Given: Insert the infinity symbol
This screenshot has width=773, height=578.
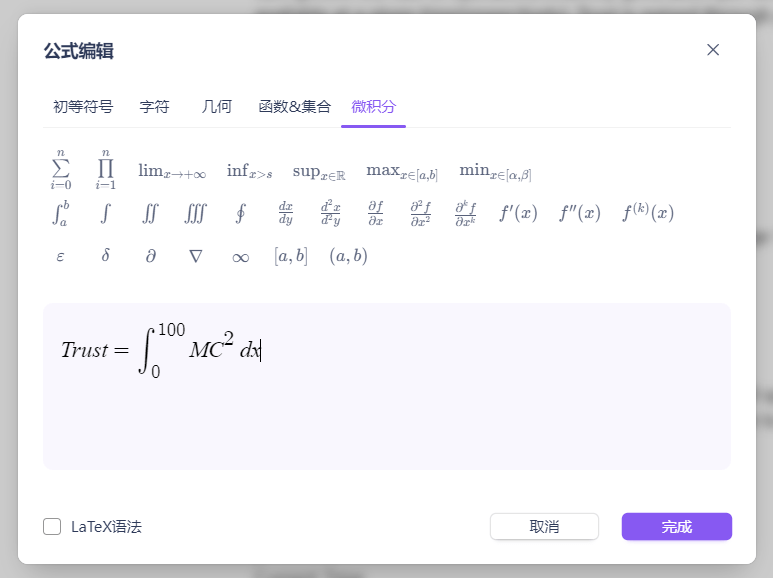Looking at the screenshot, I should (x=240, y=256).
